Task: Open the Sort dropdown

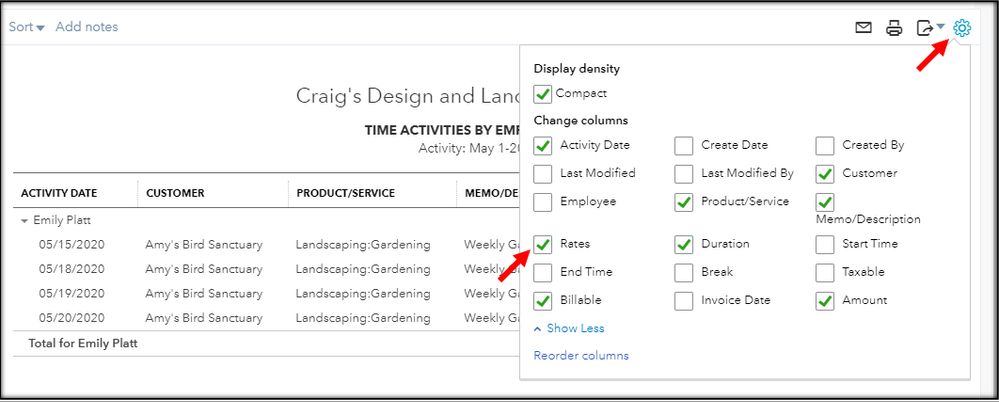Action: [x=27, y=27]
